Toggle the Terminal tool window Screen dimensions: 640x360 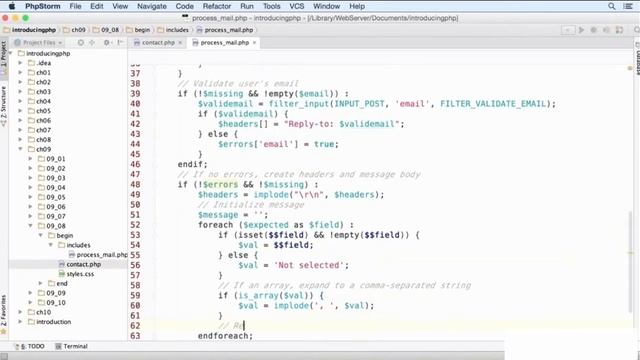pos(71,346)
